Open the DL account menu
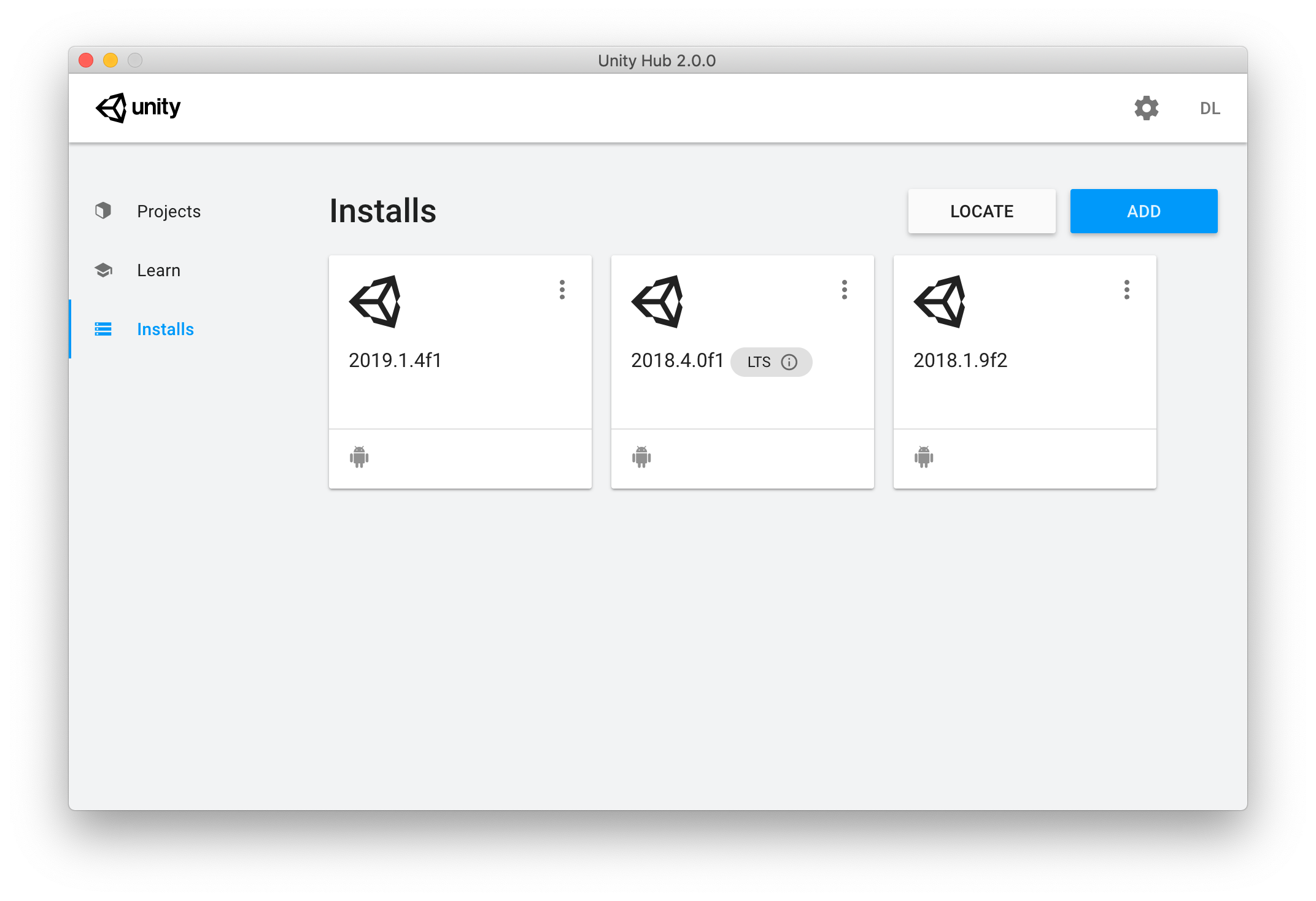The image size is (1316, 901). click(1210, 109)
